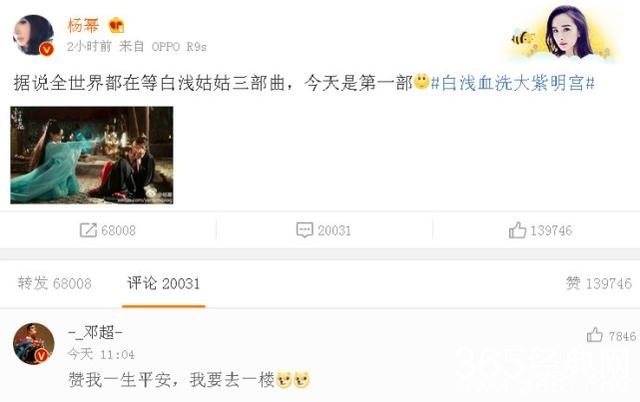Enlarge the posted drama scene image
The image size is (640, 402).
[92, 155]
